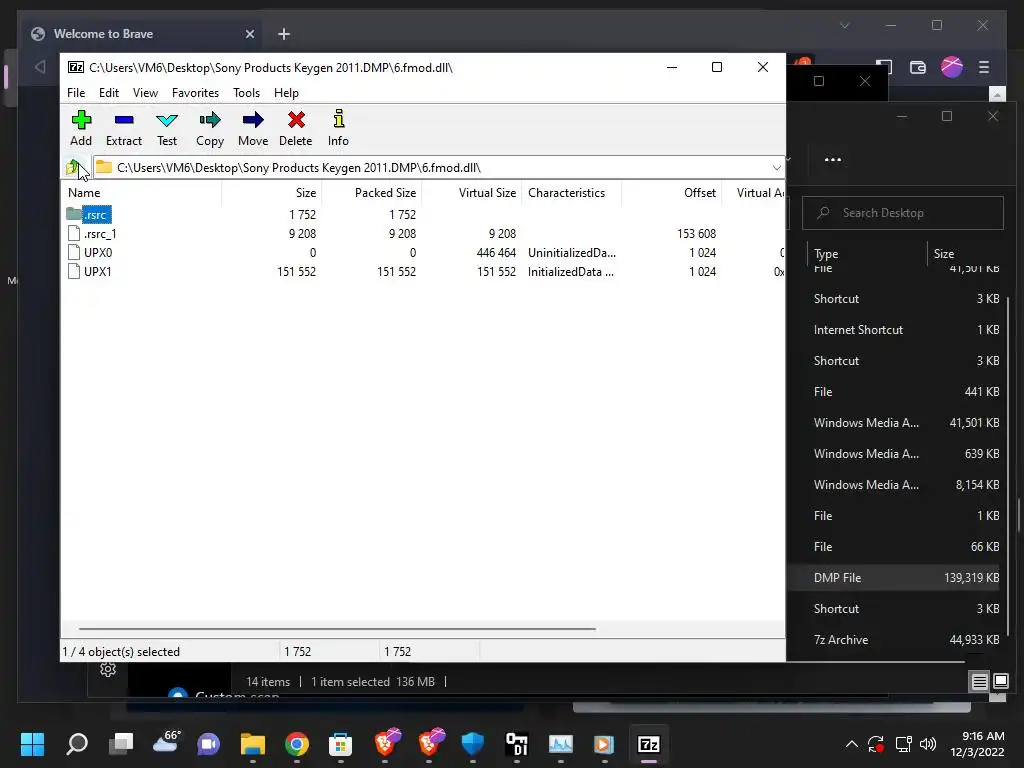This screenshot has height=768, width=1024.
Task: Open Windows Security shield on taskbar
Action: coord(472,744)
